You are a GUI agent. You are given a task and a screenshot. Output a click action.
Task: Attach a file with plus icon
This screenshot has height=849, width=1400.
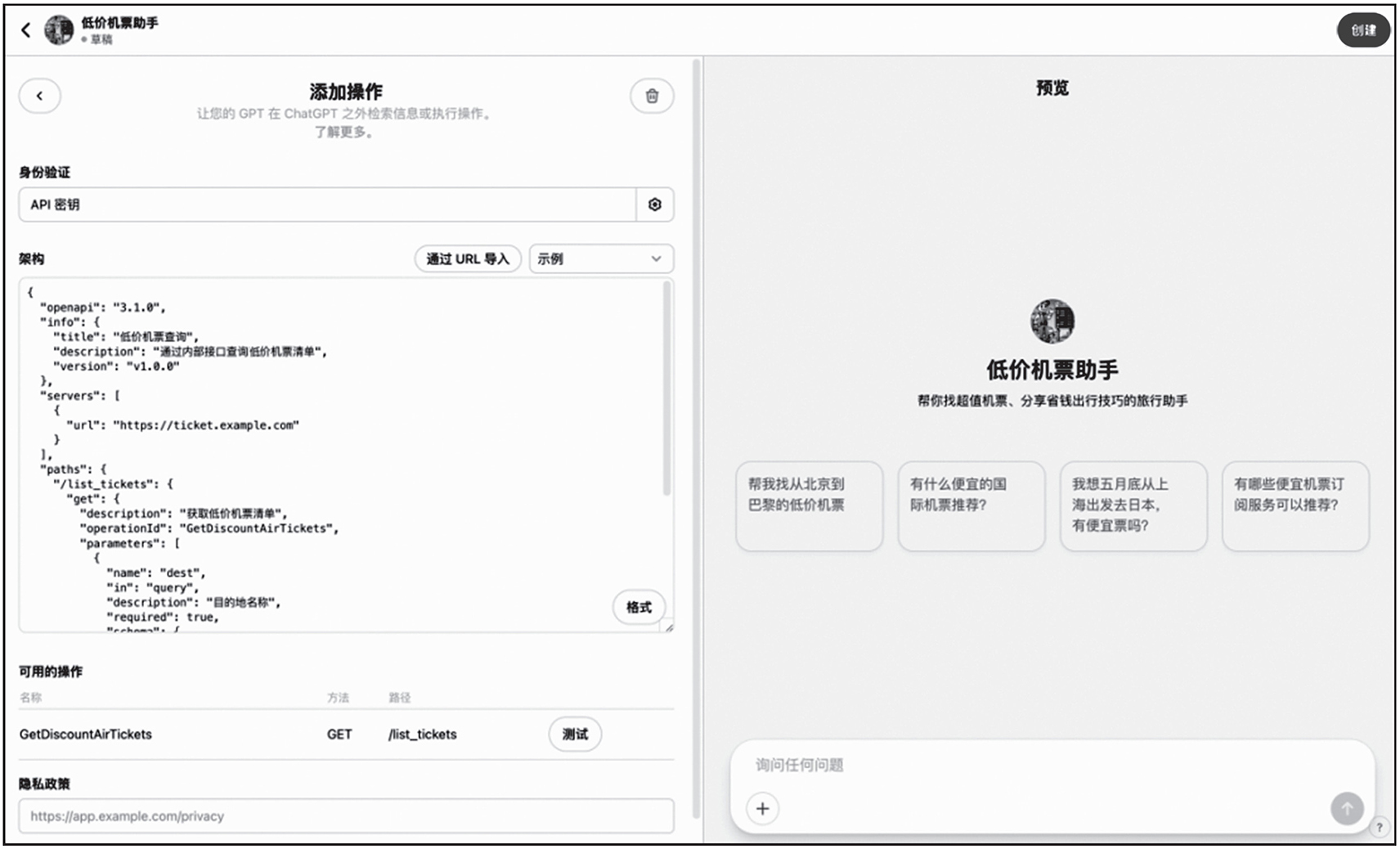tap(762, 808)
